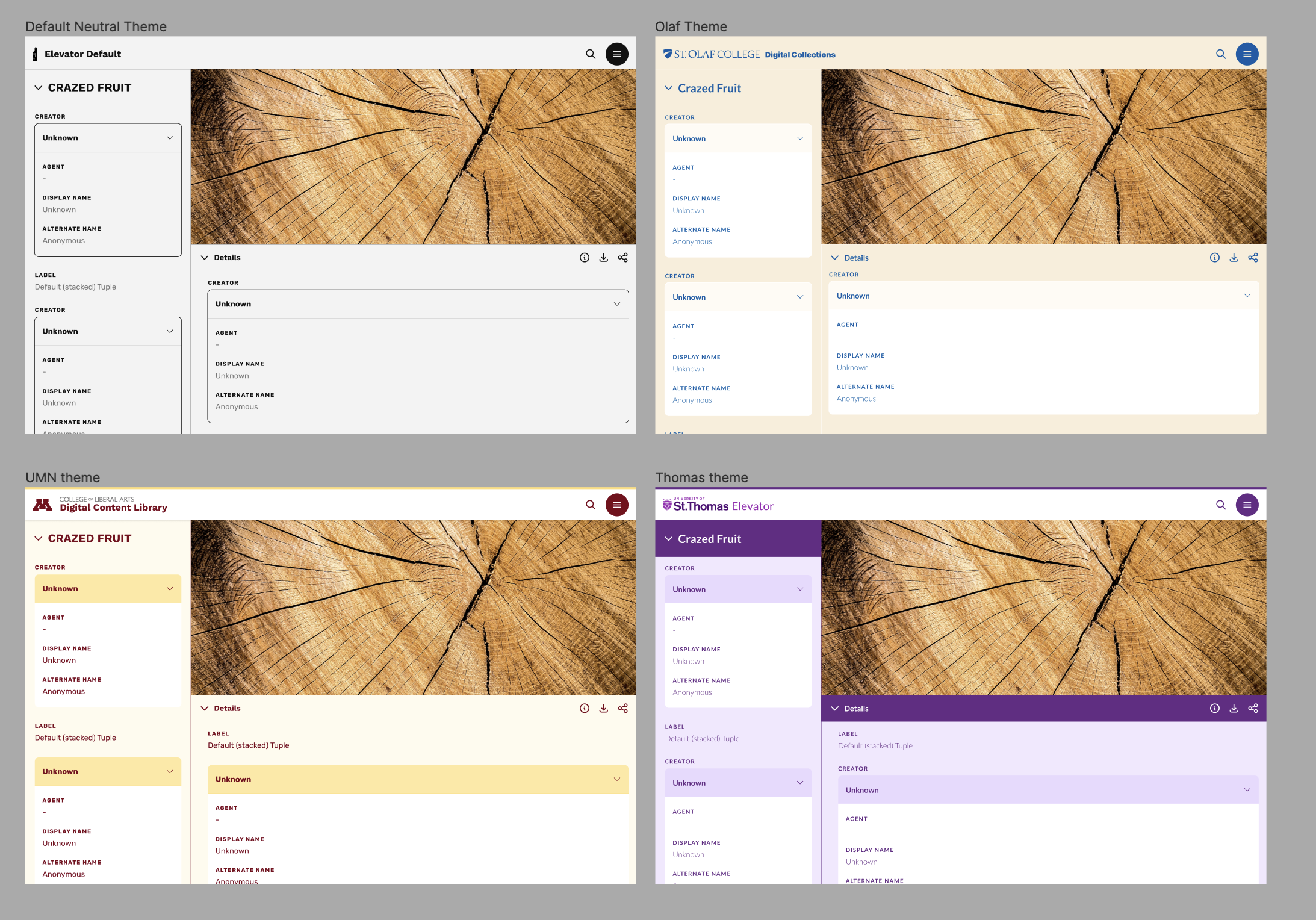Collapse the Crazed Fruit purple heading in Thomas theme
Screen dimensions: 1316x920
coord(669,539)
